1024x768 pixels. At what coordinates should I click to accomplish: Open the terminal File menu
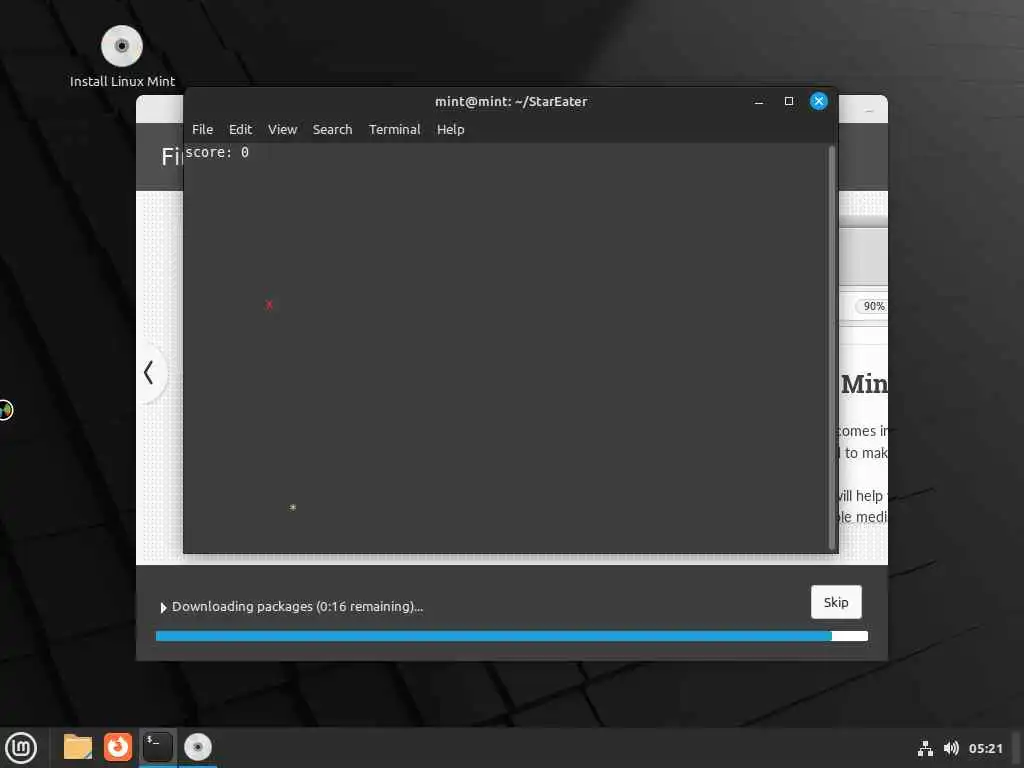click(x=202, y=129)
